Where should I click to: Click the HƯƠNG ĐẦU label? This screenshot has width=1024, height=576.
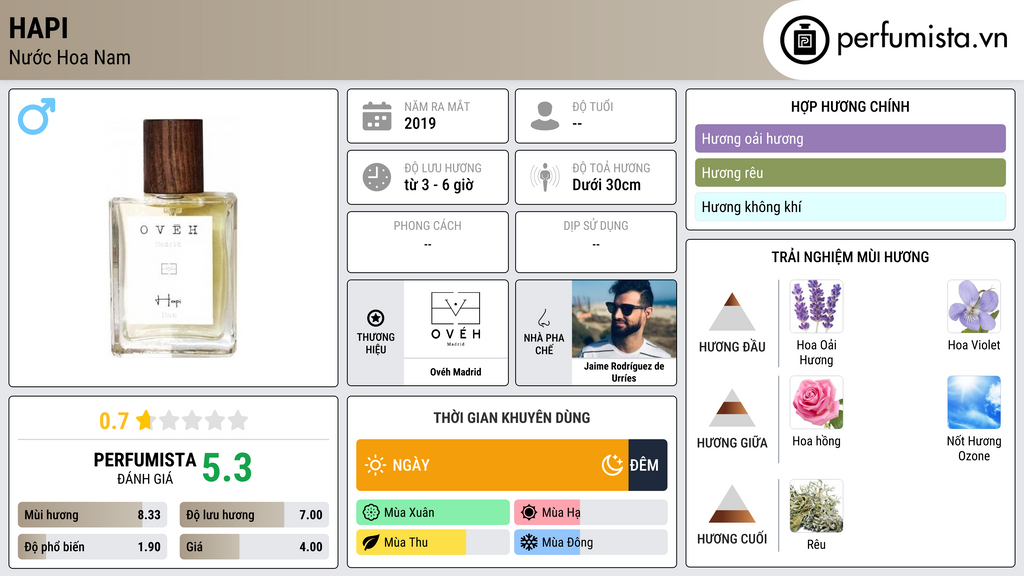(x=732, y=347)
